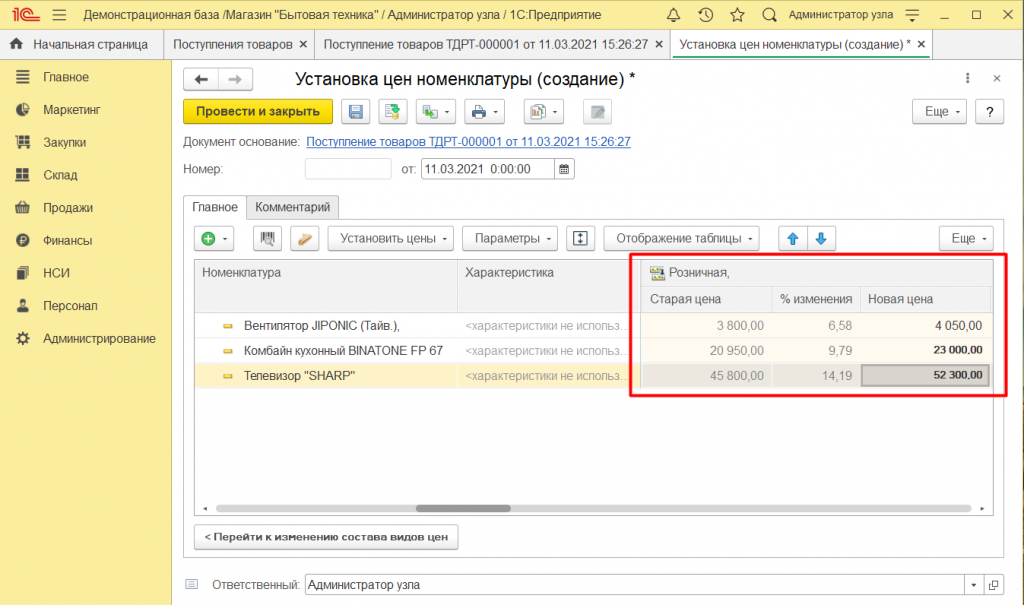Click the save document diskette icon
1024x605 pixels.
pyautogui.click(x=356, y=112)
